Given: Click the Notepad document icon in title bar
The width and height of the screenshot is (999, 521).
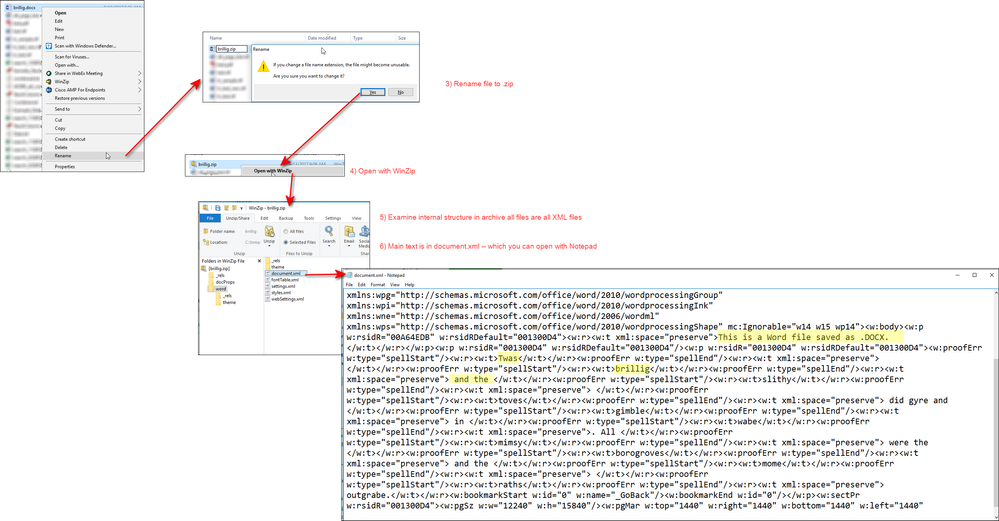Looking at the screenshot, I should click(349, 275).
